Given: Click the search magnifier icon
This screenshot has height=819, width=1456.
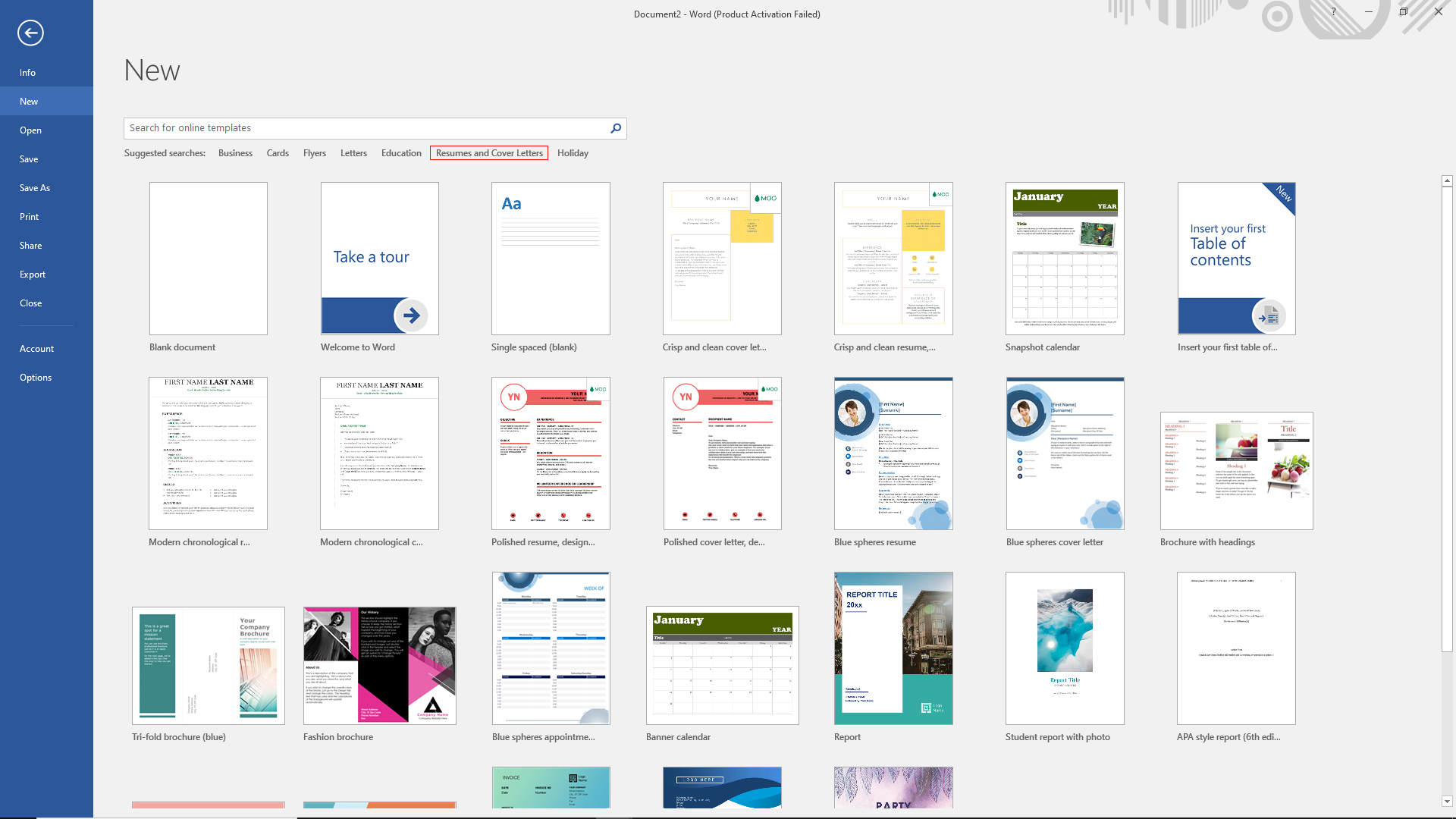Looking at the screenshot, I should [616, 128].
